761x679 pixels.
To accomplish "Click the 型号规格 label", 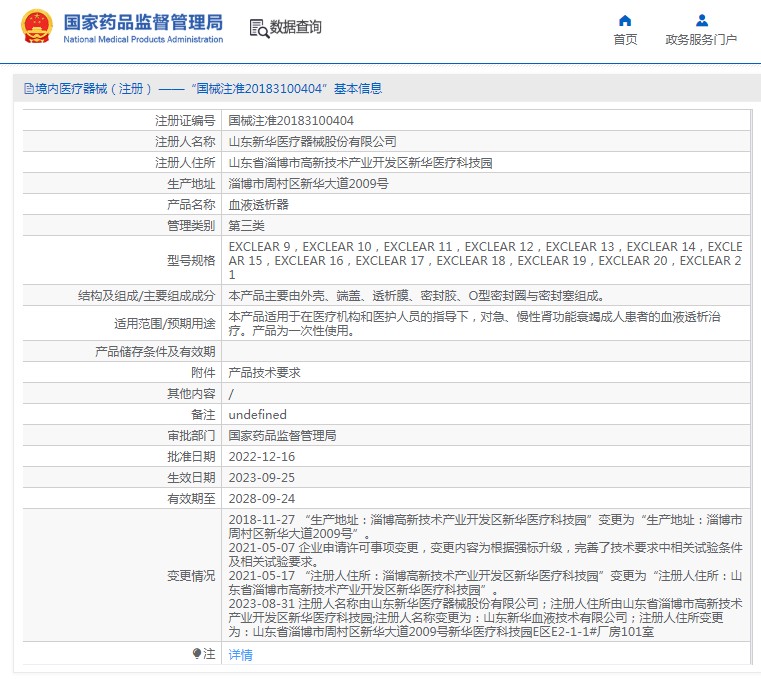I will 191,261.
